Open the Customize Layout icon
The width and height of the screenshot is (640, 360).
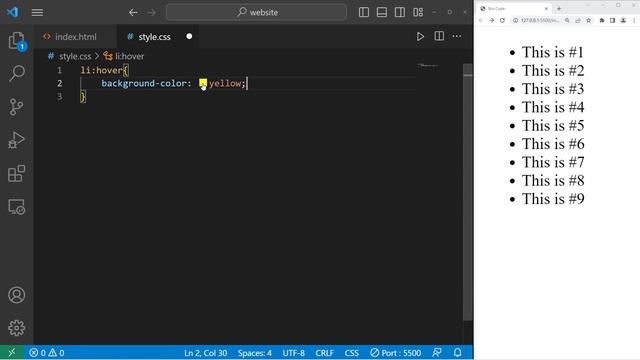418,12
